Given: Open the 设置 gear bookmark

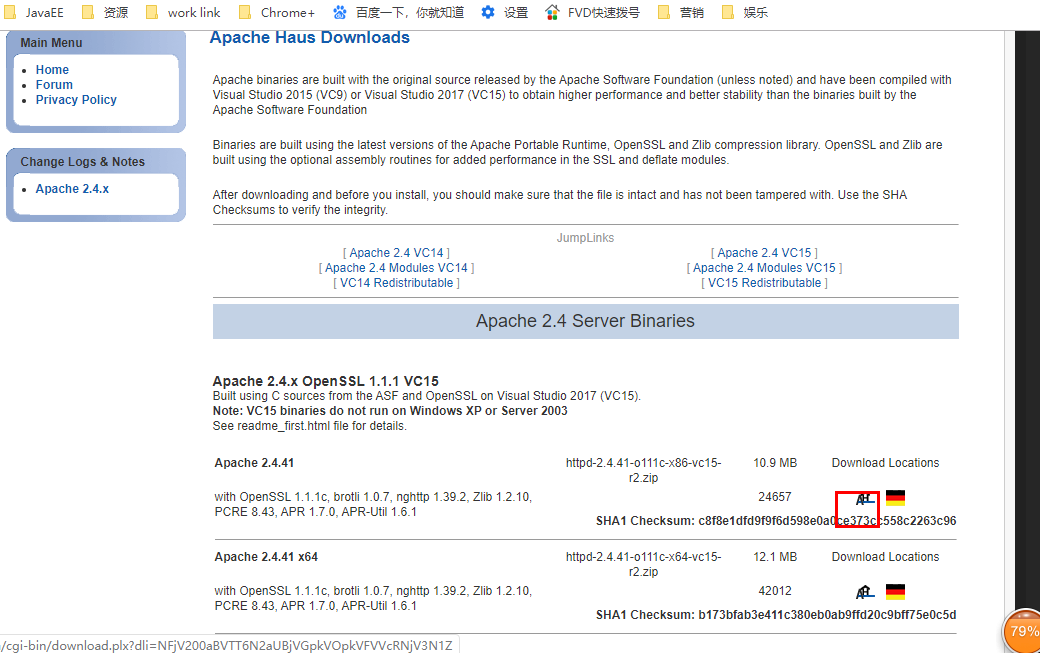Looking at the screenshot, I should click(x=505, y=13).
